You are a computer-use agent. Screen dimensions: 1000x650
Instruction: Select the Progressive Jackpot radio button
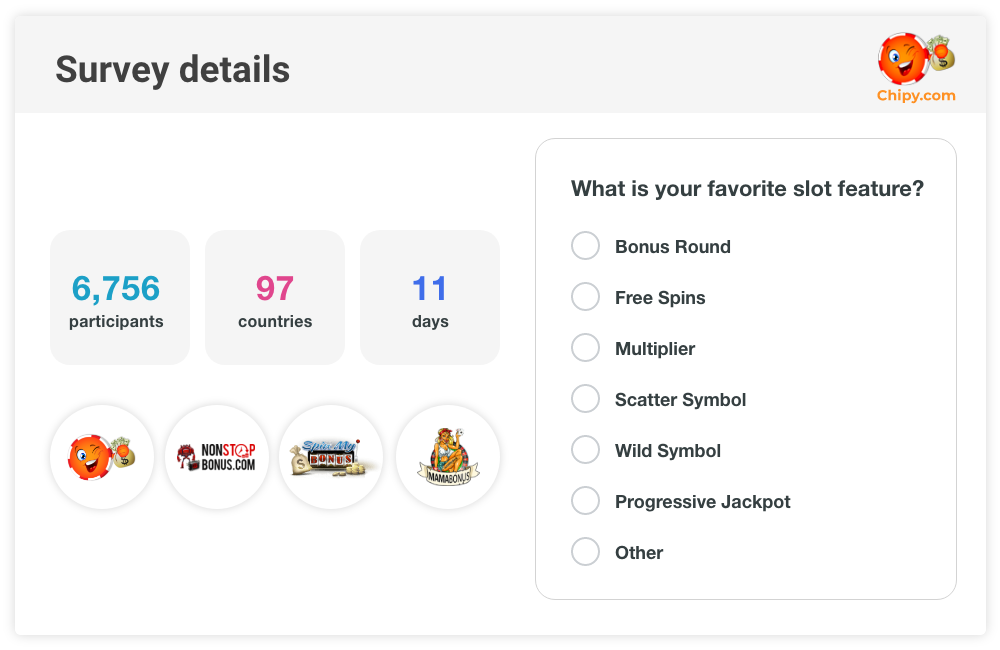585,500
